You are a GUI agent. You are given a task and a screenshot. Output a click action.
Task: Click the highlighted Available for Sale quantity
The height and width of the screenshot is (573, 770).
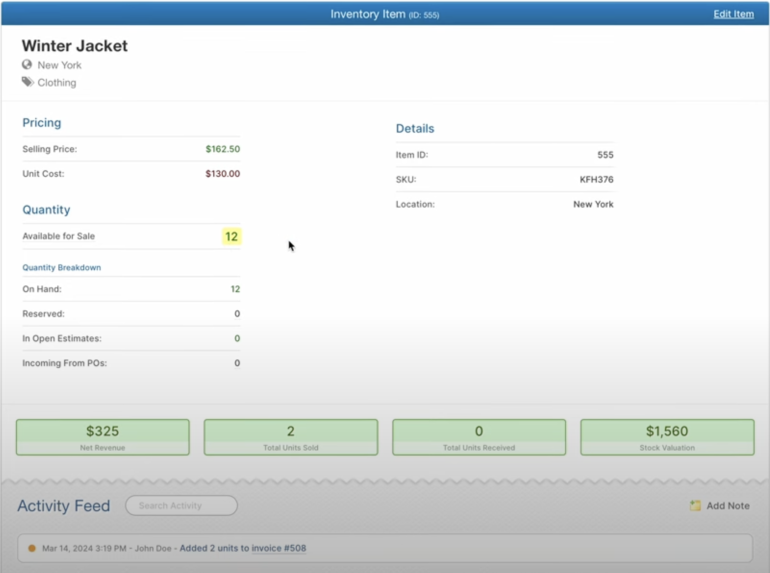click(x=231, y=237)
